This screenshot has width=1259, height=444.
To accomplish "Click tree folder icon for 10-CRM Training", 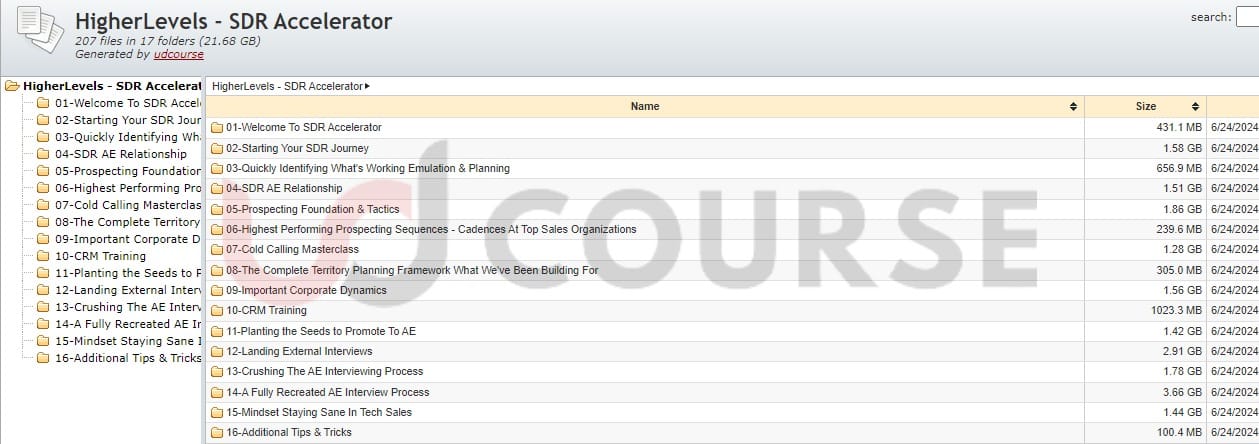I will click(43, 256).
